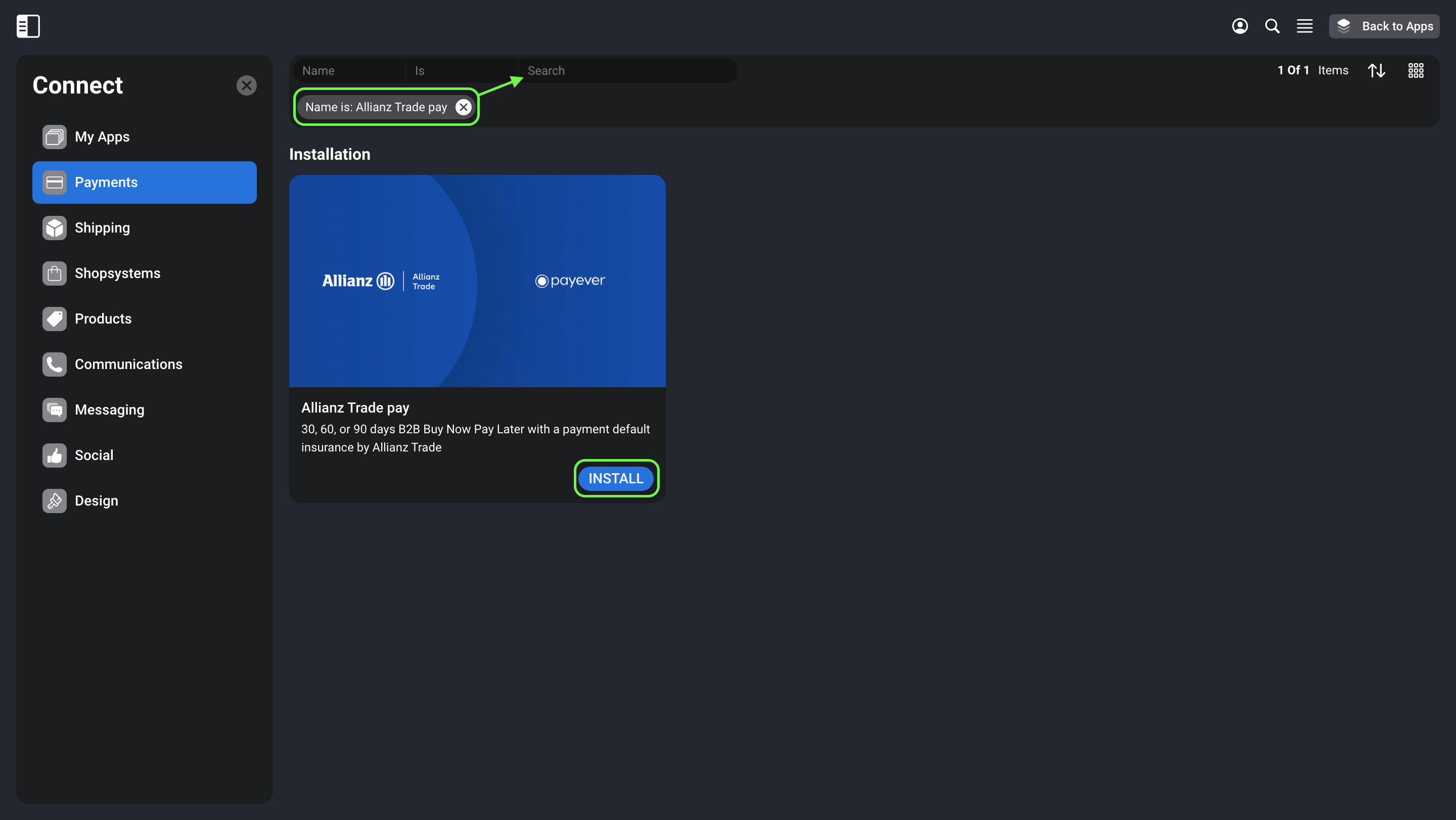Click the Shopsystems bag icon
The height and width of the screenshot is (820, 1456).
[54, 274]
